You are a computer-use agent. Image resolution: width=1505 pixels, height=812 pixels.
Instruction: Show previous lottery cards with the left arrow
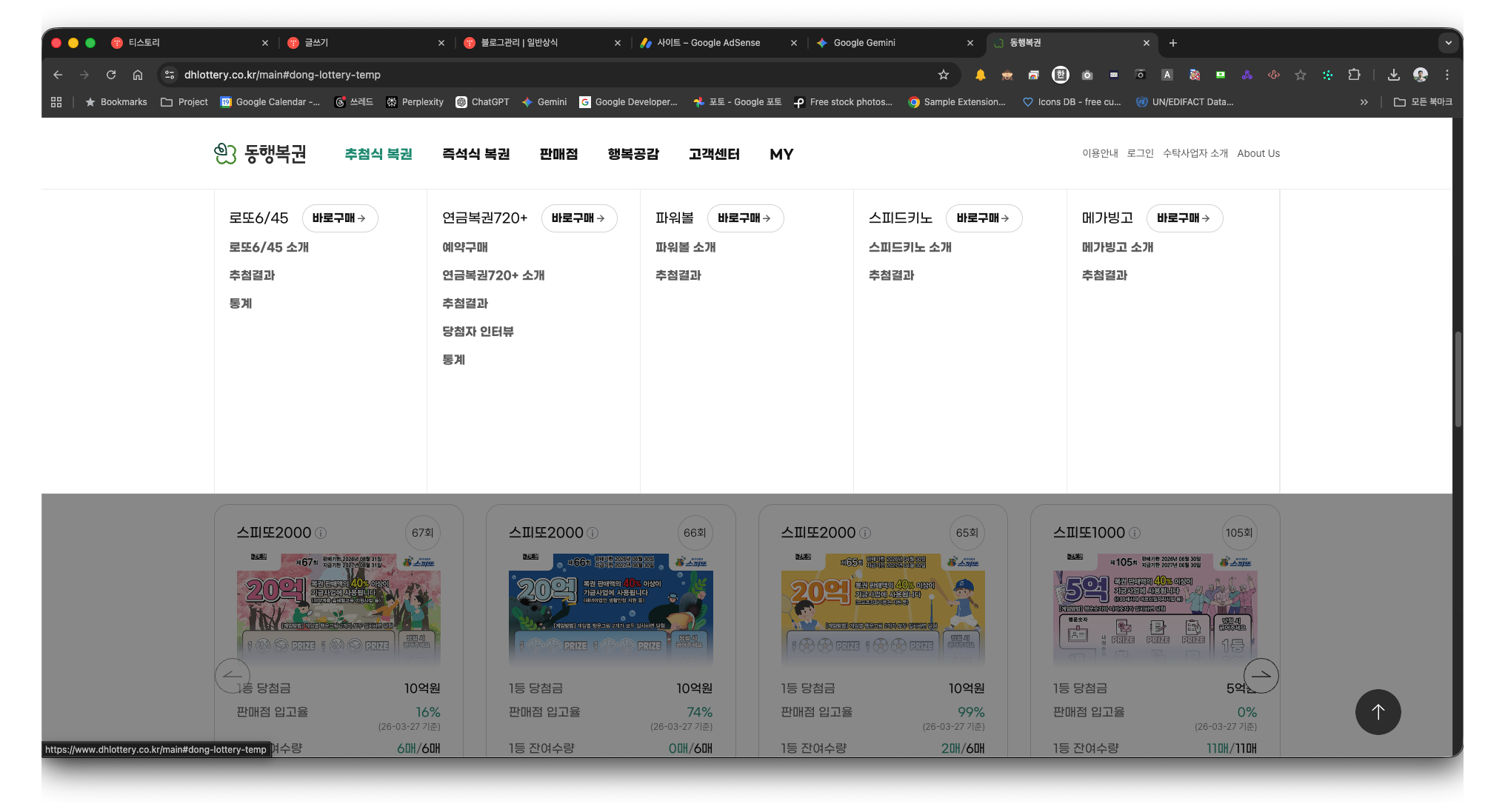click(233, 675)
